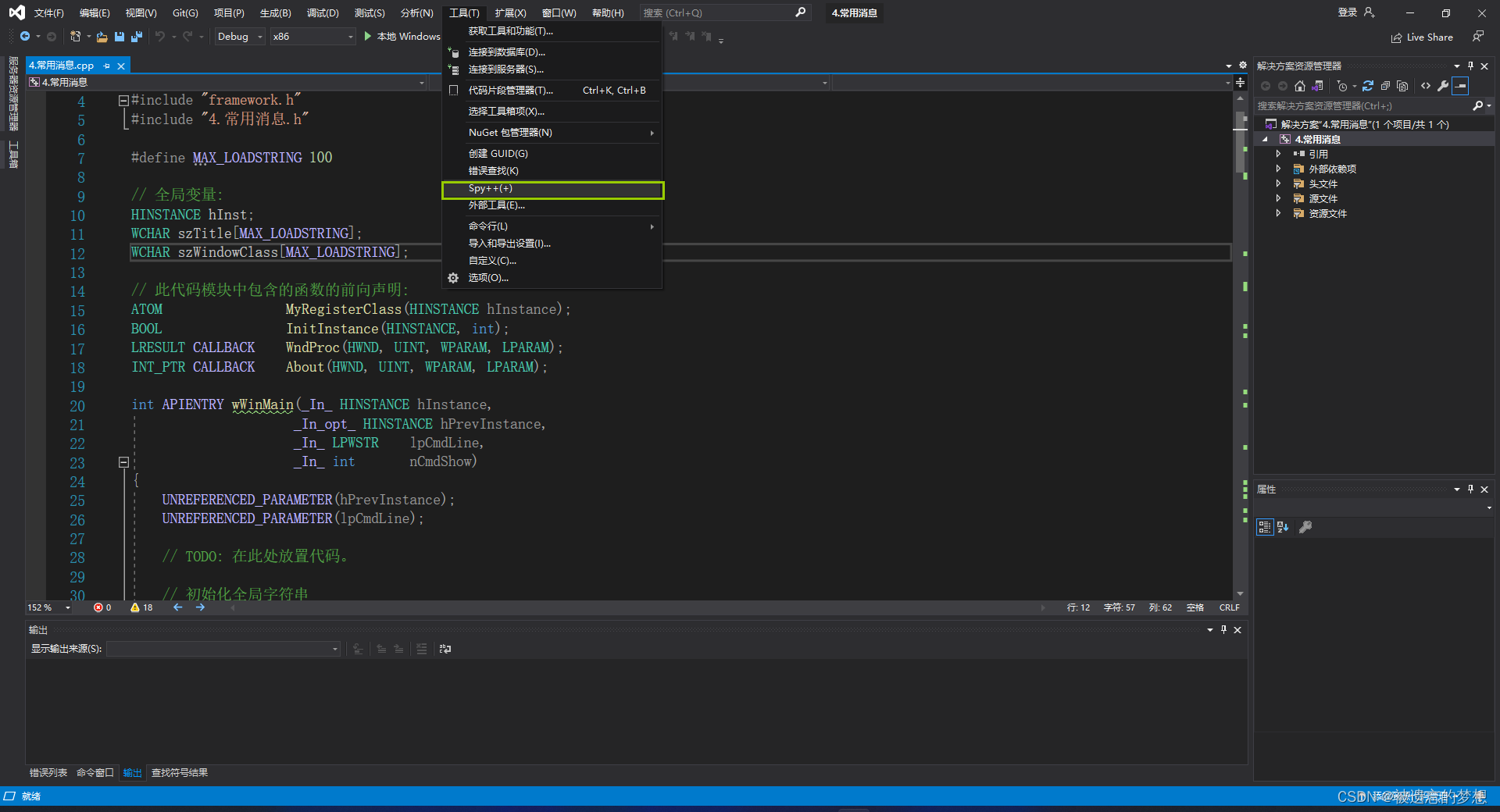Click the editor vertical scrollbar thumb
Viewport: 1500px width, 812px height.
point(1240,143)
